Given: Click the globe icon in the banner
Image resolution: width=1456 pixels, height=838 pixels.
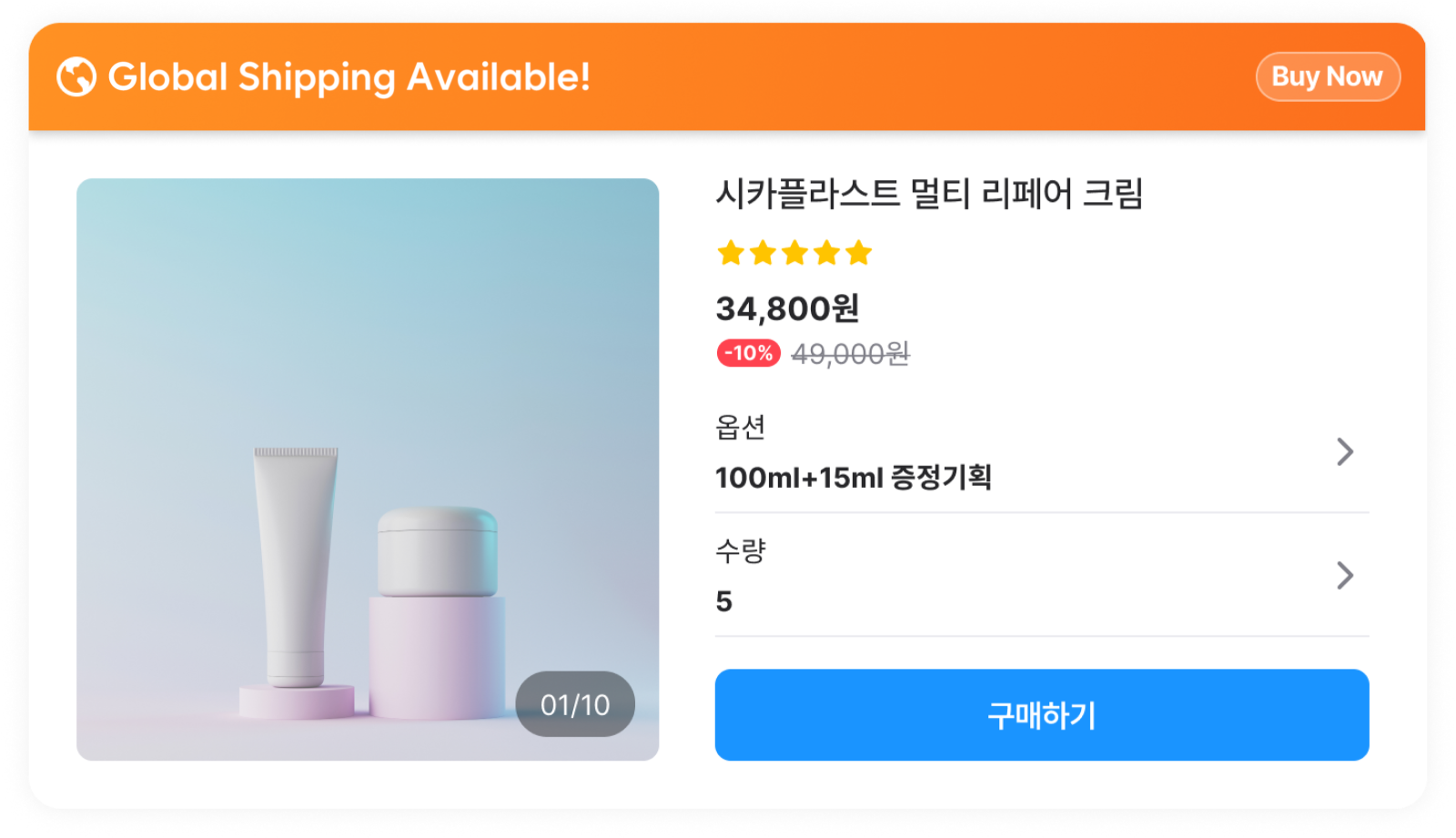Looking at the screenshot, I should (x=76, y=77).
